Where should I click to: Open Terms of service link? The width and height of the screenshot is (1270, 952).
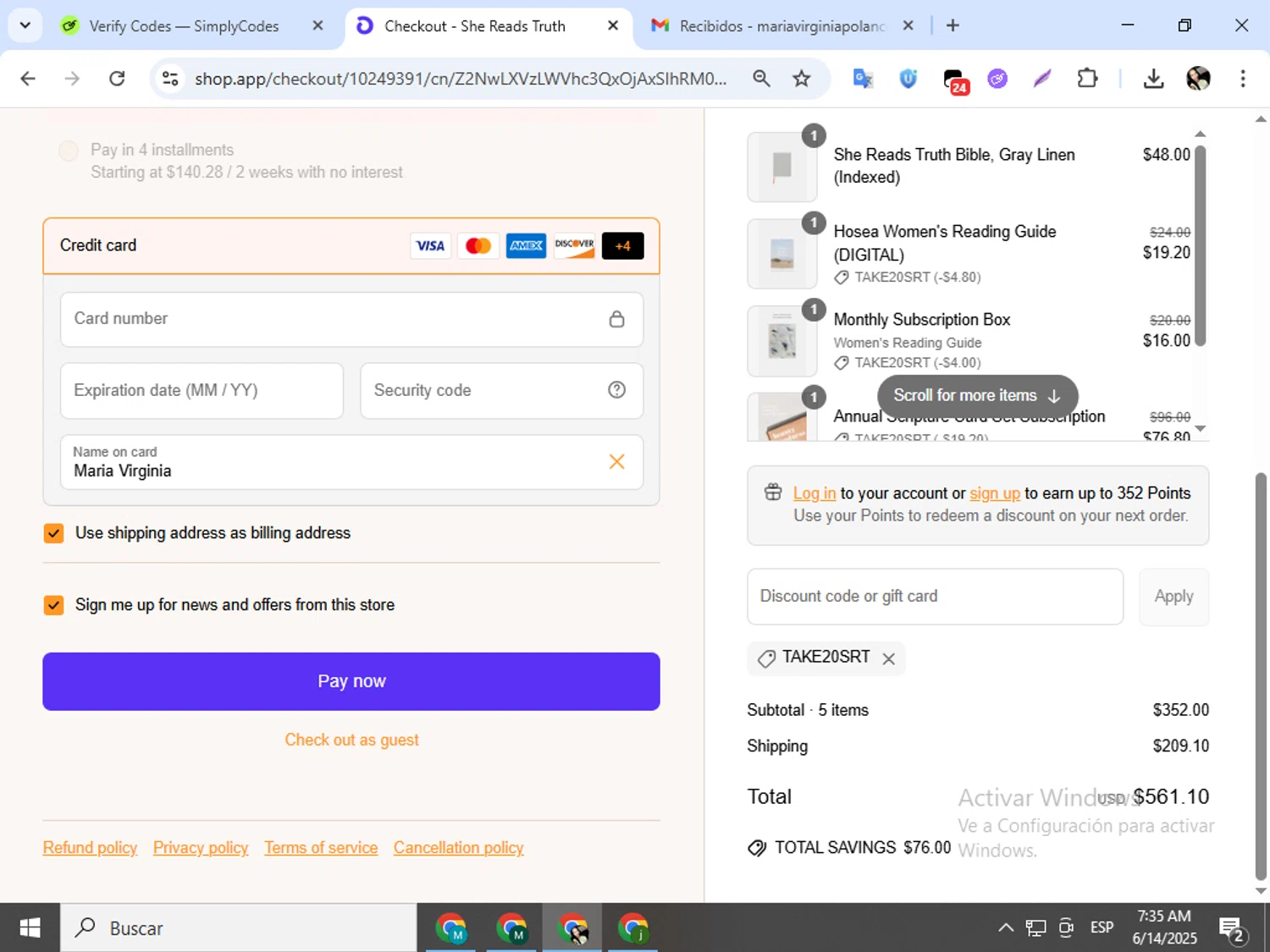(321, 848)
